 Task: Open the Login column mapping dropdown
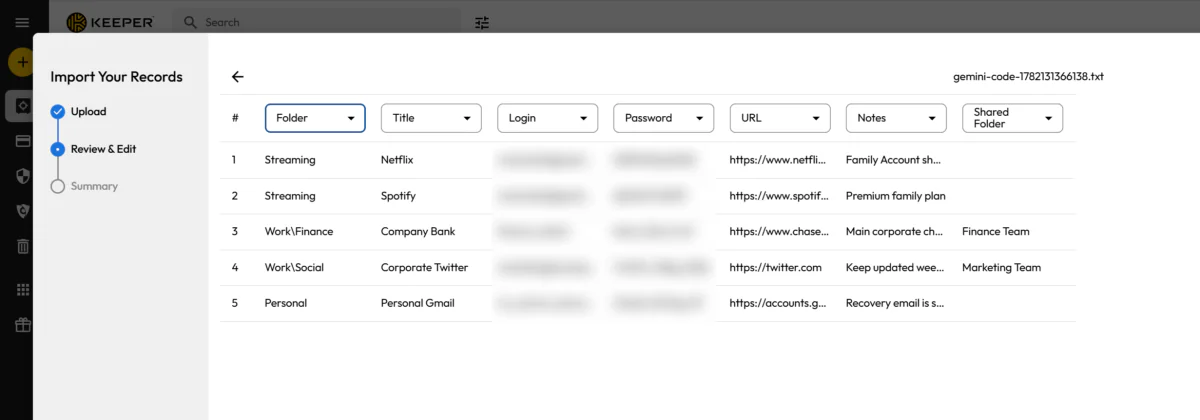coord(547,118)
